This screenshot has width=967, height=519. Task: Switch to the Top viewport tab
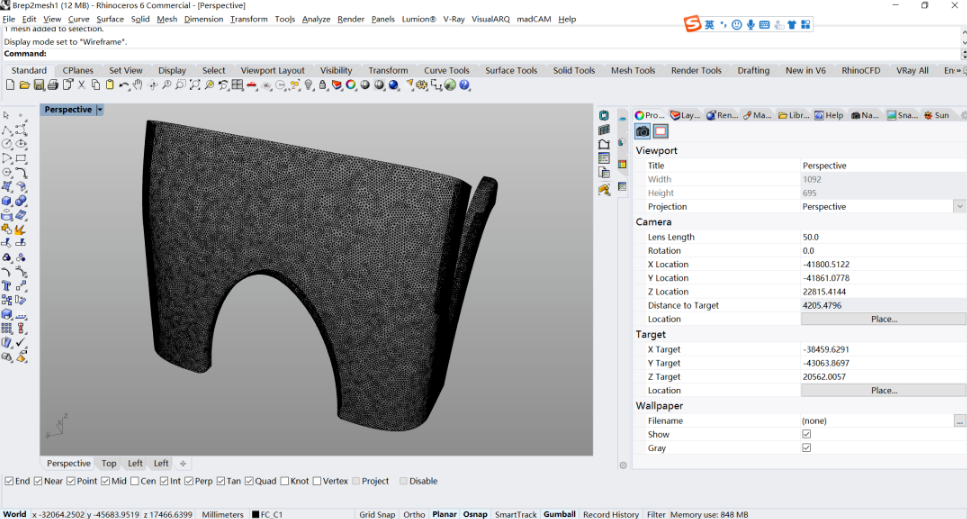(x=109, y=464)
